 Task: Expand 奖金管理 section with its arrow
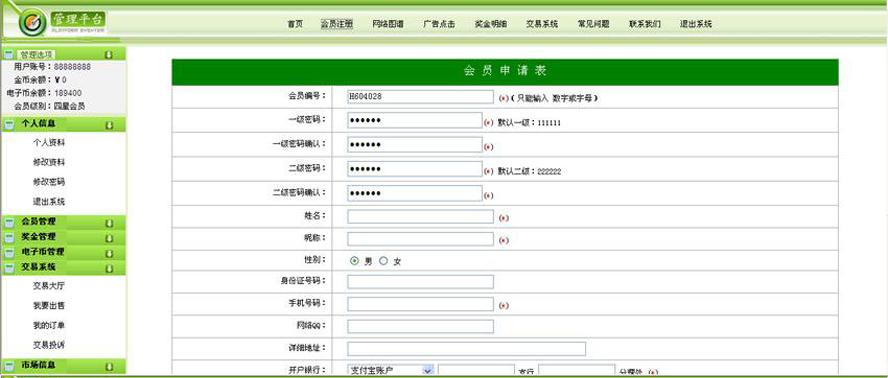click(109, 239)
